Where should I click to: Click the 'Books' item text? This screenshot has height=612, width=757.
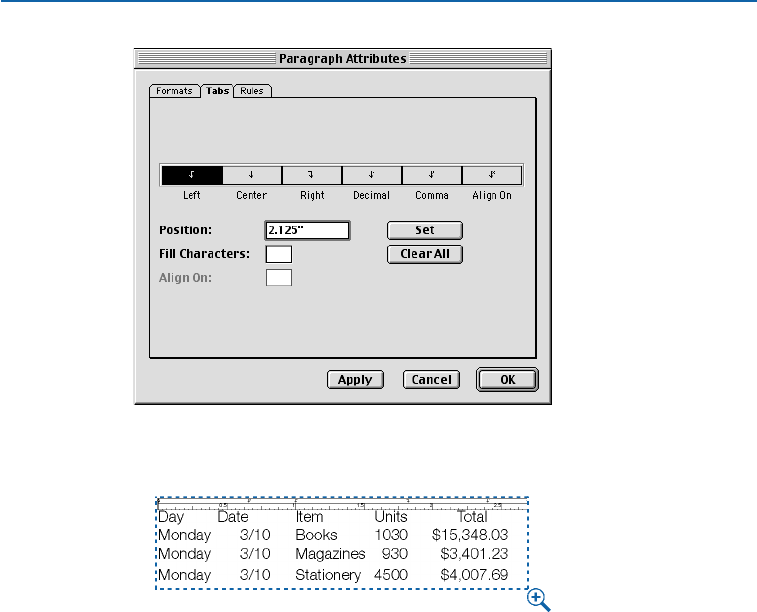[316, 535]
